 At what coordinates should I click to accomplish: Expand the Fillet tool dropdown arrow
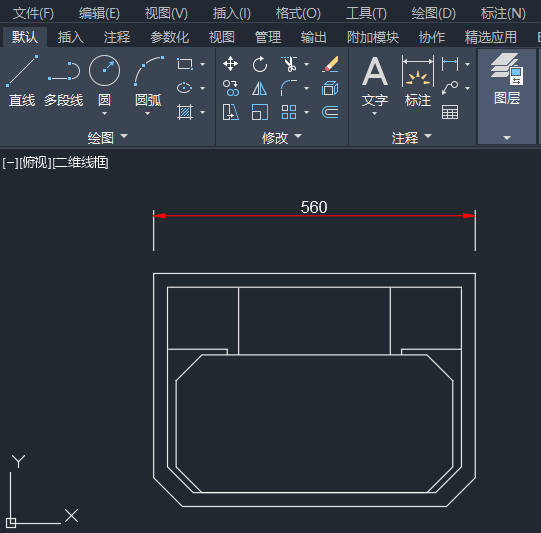click(x=306, y=88)
